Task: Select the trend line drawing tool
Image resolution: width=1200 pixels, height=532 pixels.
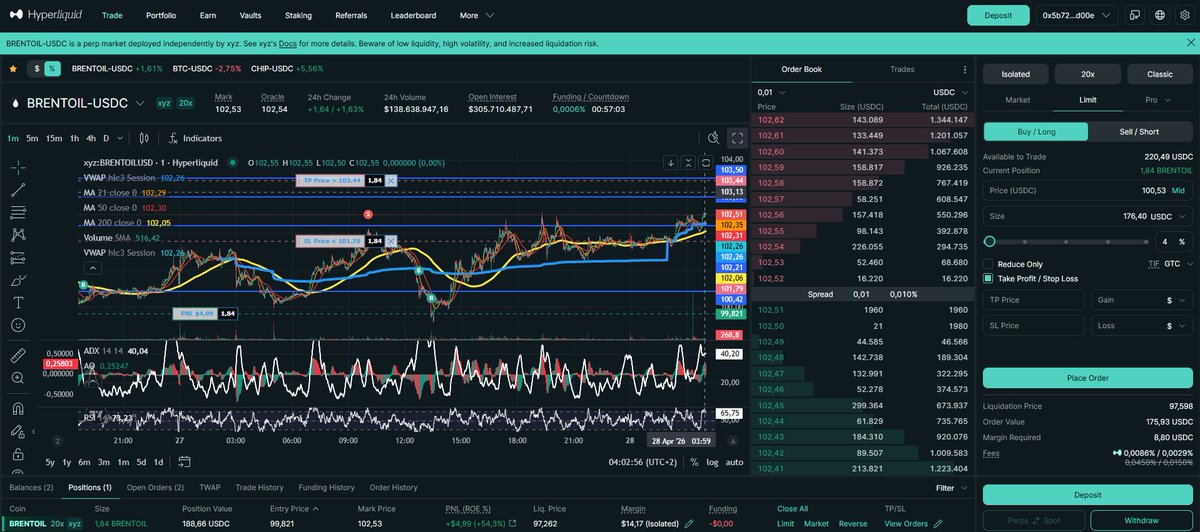Action: [x=18, y=190]
